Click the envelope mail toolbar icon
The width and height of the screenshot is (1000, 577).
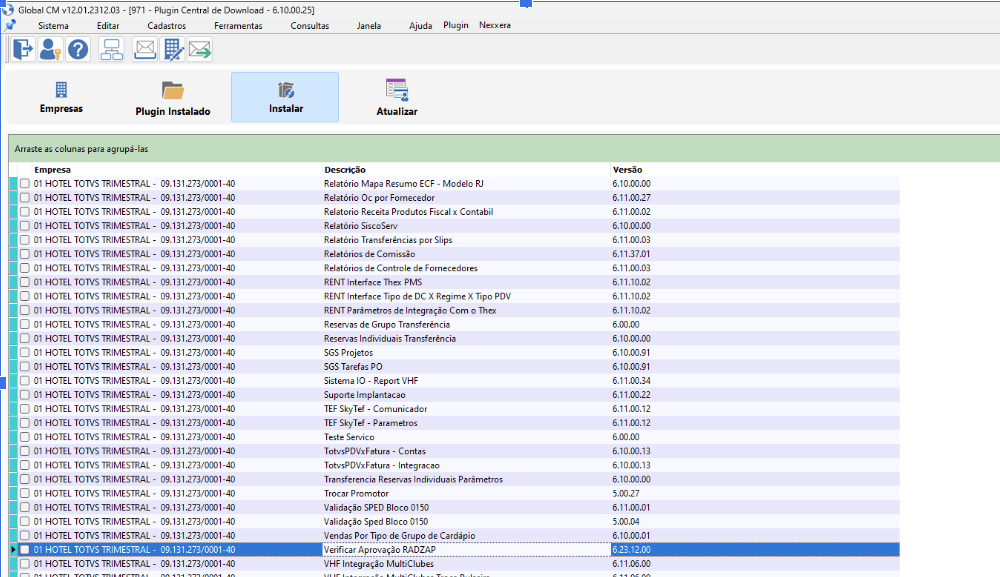click(145, 49)
